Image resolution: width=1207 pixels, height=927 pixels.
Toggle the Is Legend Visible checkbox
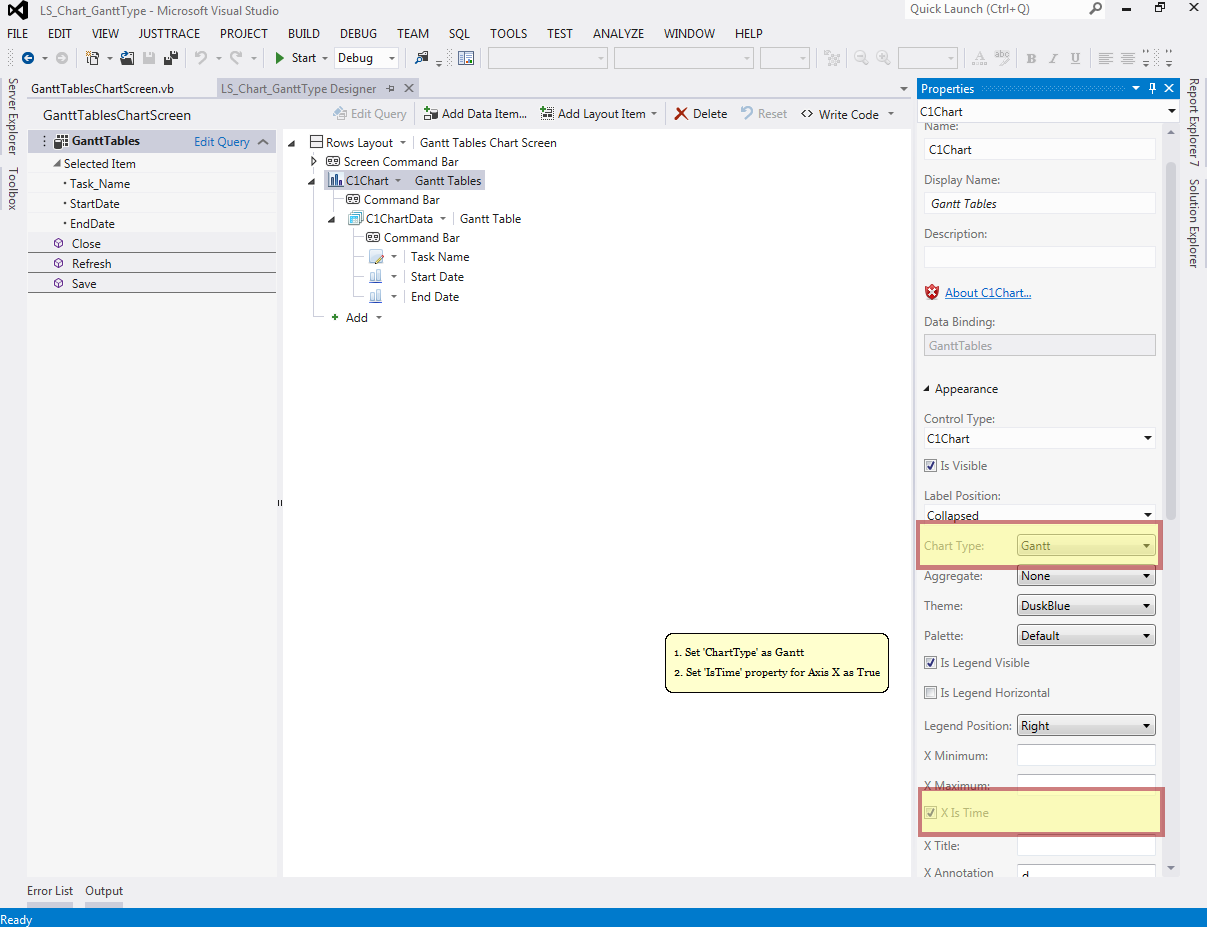pos(931,663)
